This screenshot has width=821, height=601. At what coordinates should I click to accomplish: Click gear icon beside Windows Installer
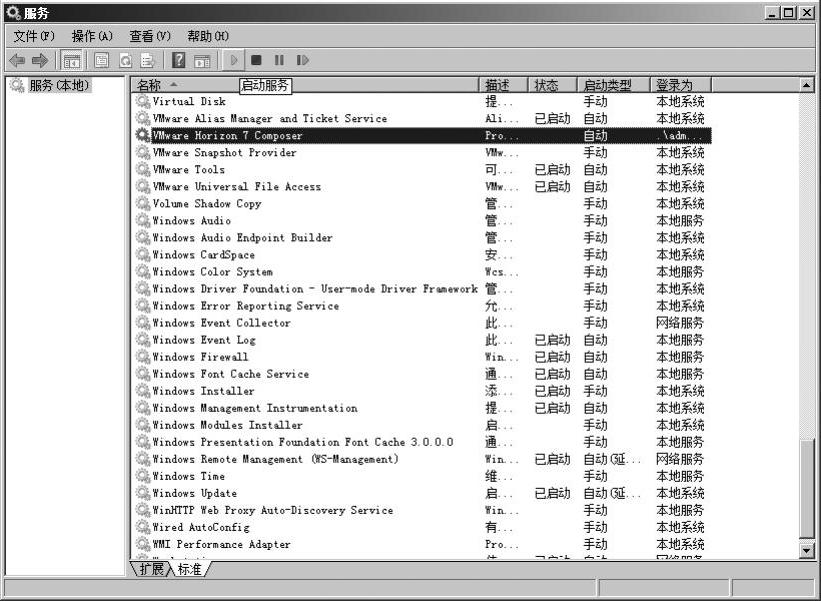(142, 391)
